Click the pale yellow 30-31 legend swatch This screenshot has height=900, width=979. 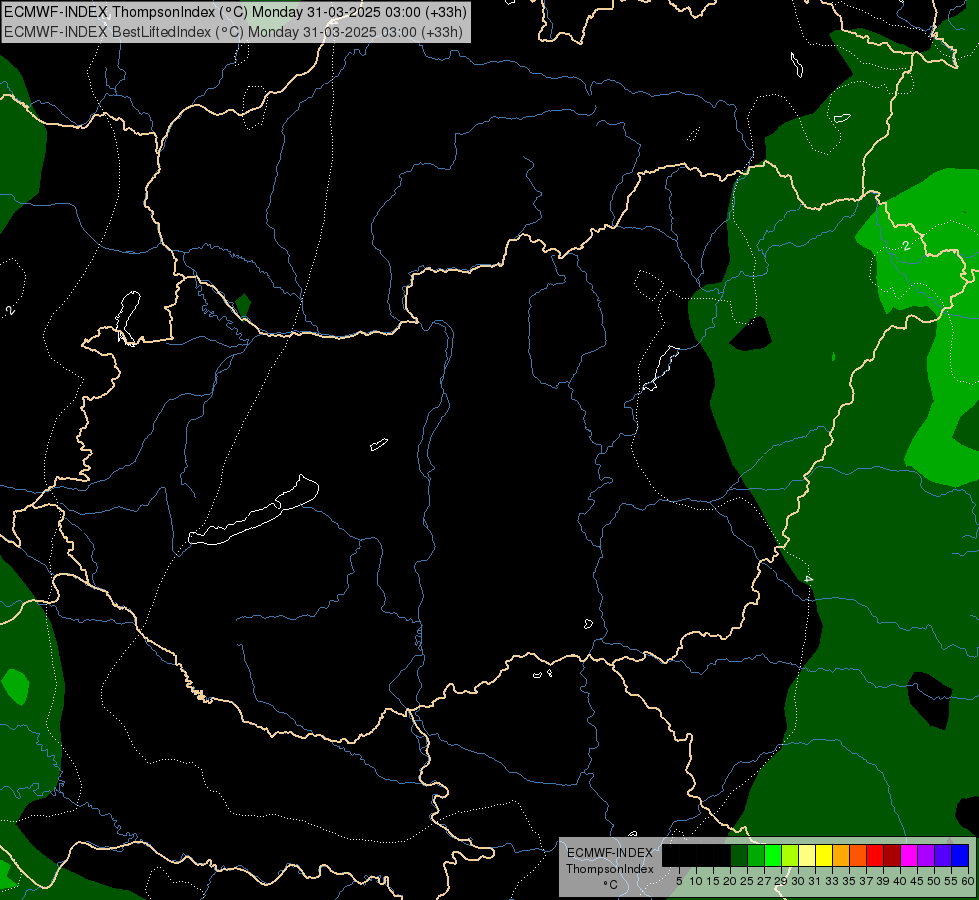point(807,855)
